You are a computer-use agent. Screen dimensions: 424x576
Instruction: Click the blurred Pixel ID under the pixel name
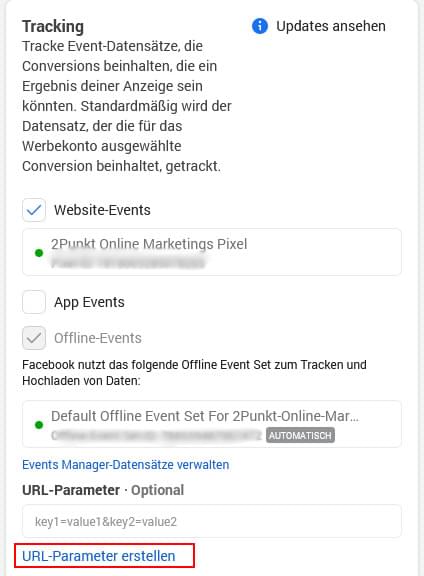click(x=127, y=263)
